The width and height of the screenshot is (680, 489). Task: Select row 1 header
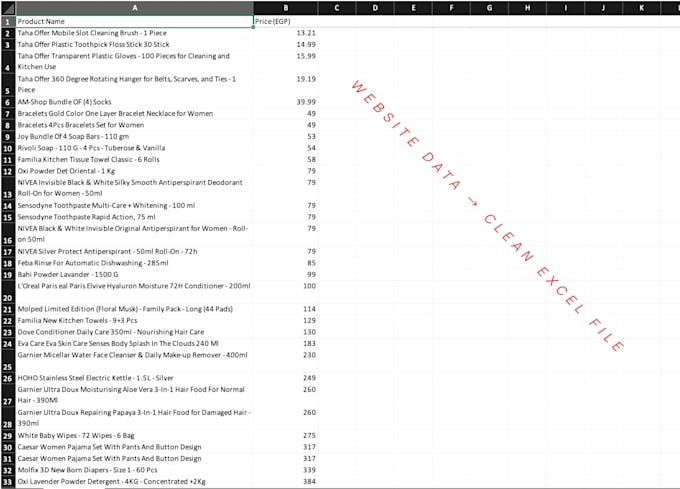tap(8, 21)
